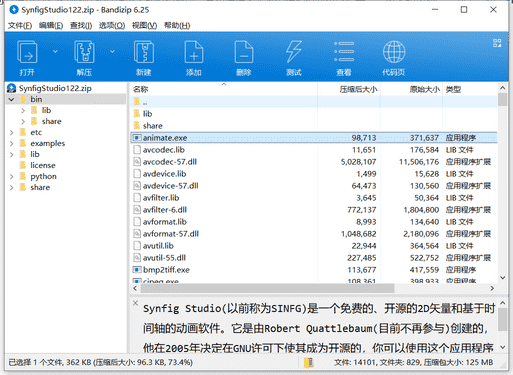Sort by 原始大小 column header
Viewport: 513px width, 375px height.
[411, 89]
